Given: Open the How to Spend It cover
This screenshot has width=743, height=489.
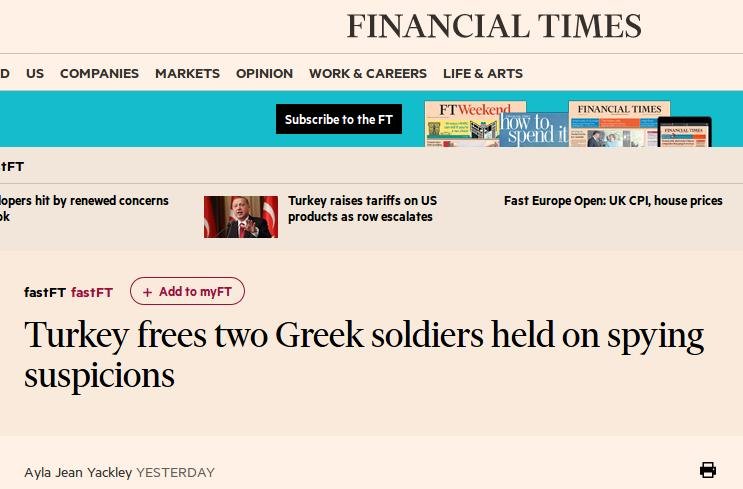Looking at the screenshot, I should pos(534,129).
